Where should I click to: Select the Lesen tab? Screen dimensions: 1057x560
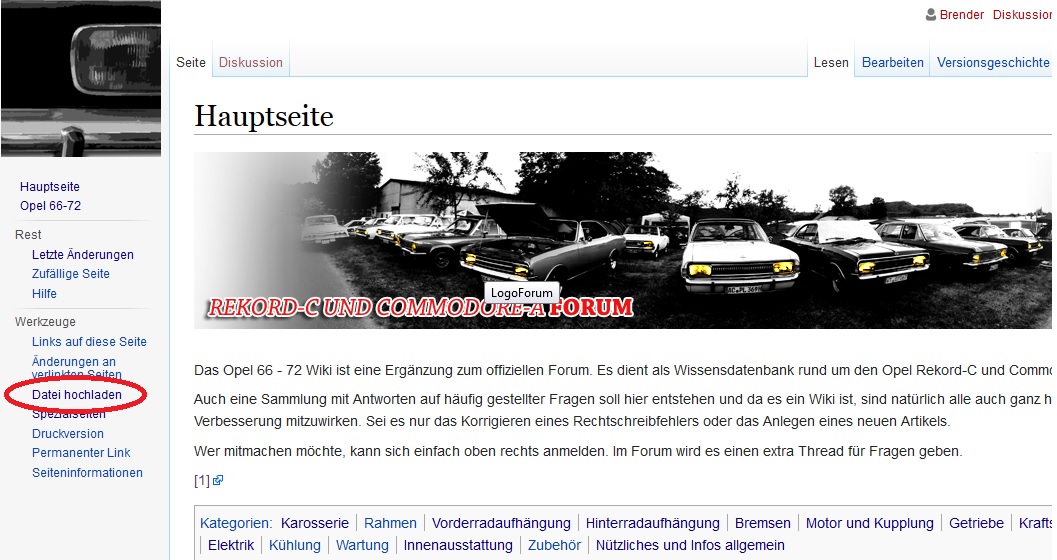click(831, 63)
